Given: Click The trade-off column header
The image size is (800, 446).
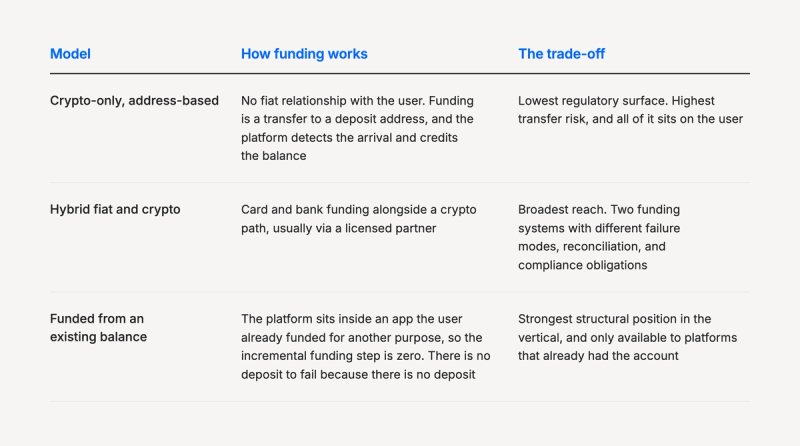Looking at the screenshot, I should pos(561,54).
